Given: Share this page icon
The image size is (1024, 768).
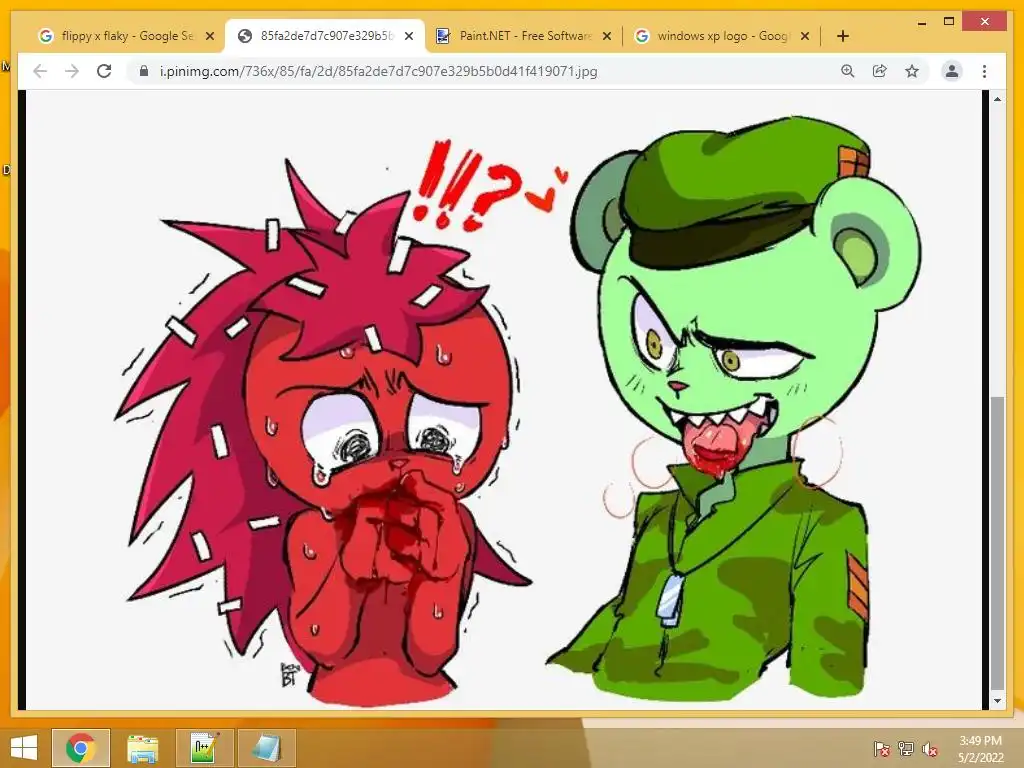Looking at the screenshot, I should [880, 71].
